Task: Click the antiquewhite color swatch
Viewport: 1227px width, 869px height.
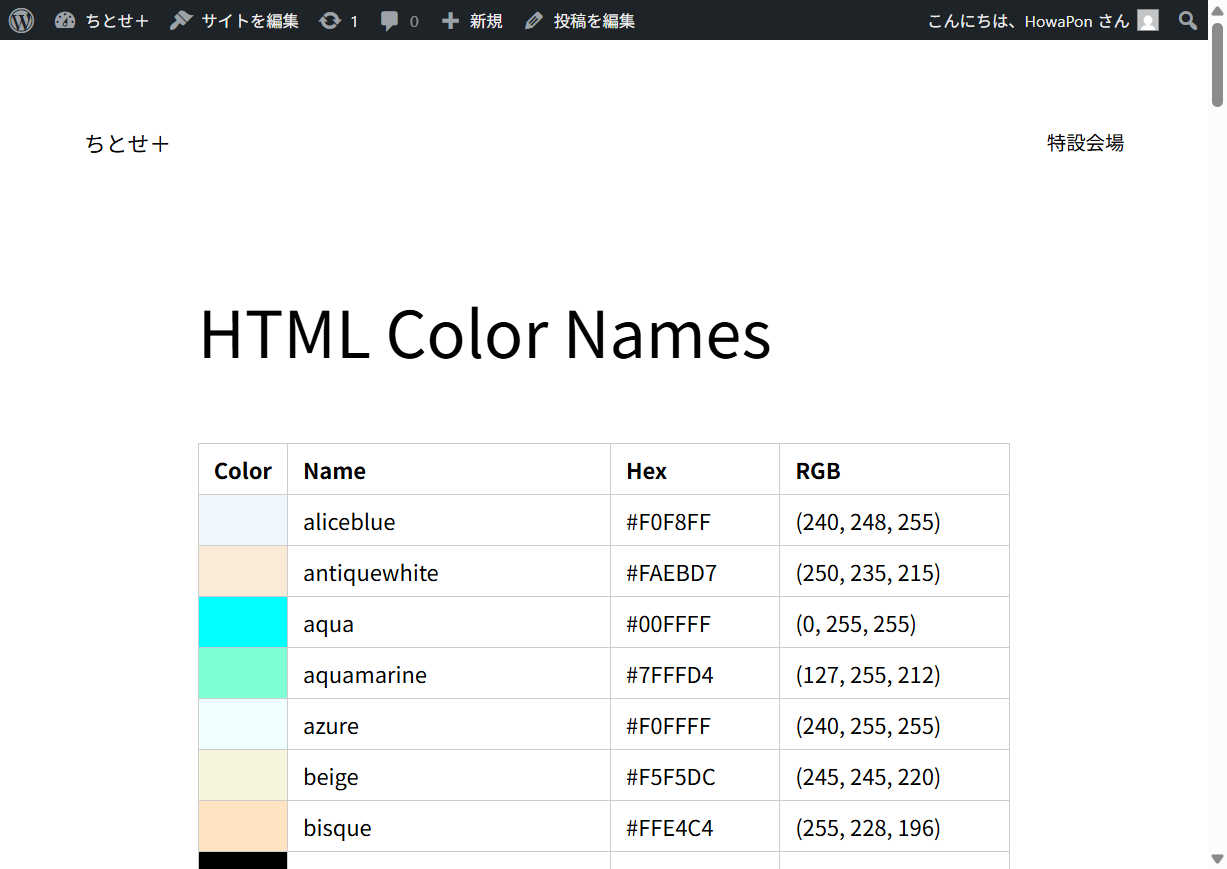Action: [x=242, y=571]
